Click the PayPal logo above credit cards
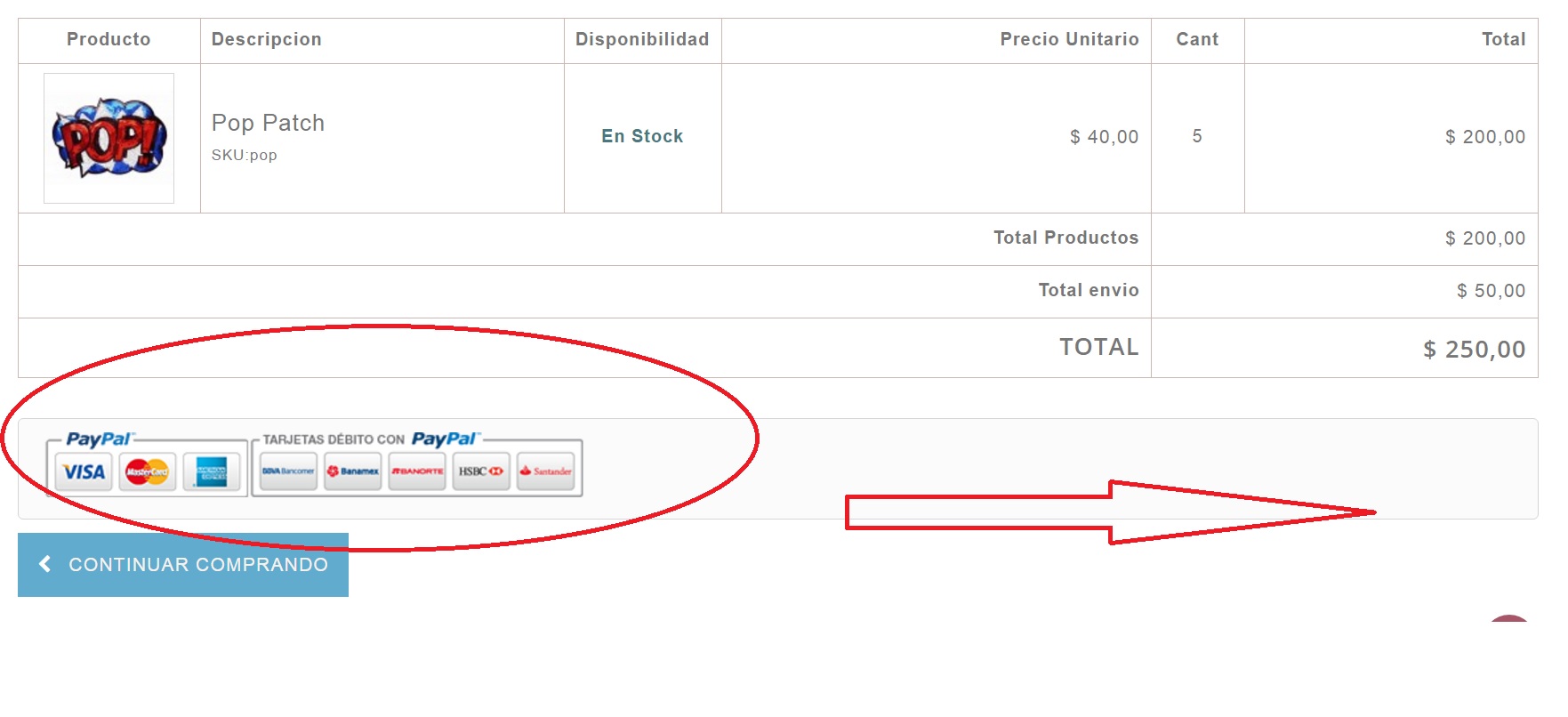 coord(99,439)
